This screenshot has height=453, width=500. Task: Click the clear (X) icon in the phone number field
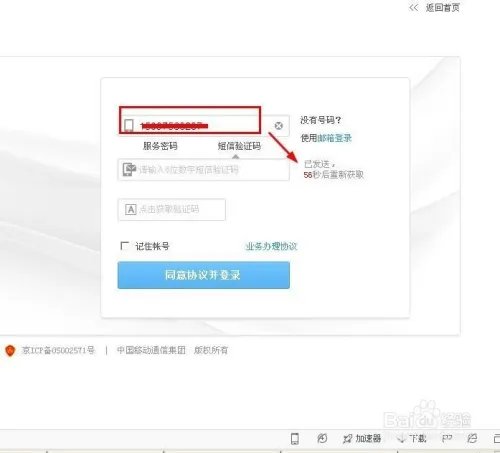(x=278, y=126)
